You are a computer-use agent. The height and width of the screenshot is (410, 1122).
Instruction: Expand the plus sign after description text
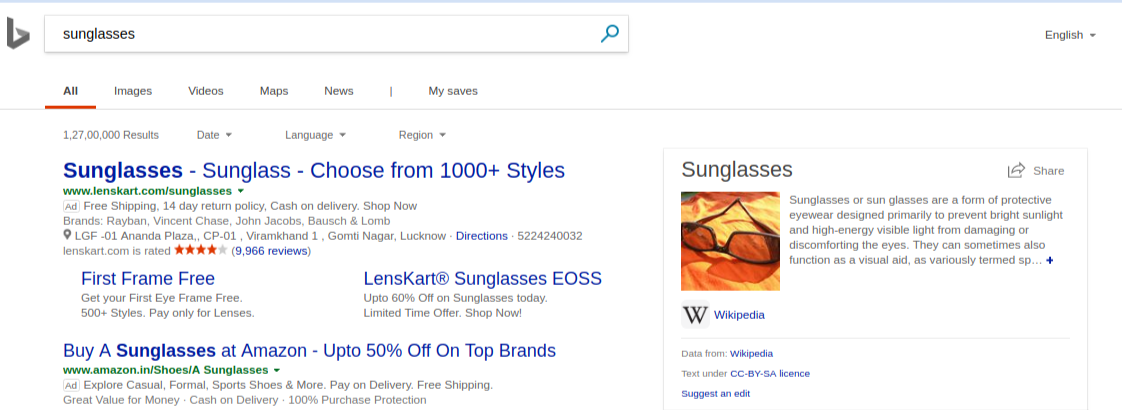click(1050, 260)
